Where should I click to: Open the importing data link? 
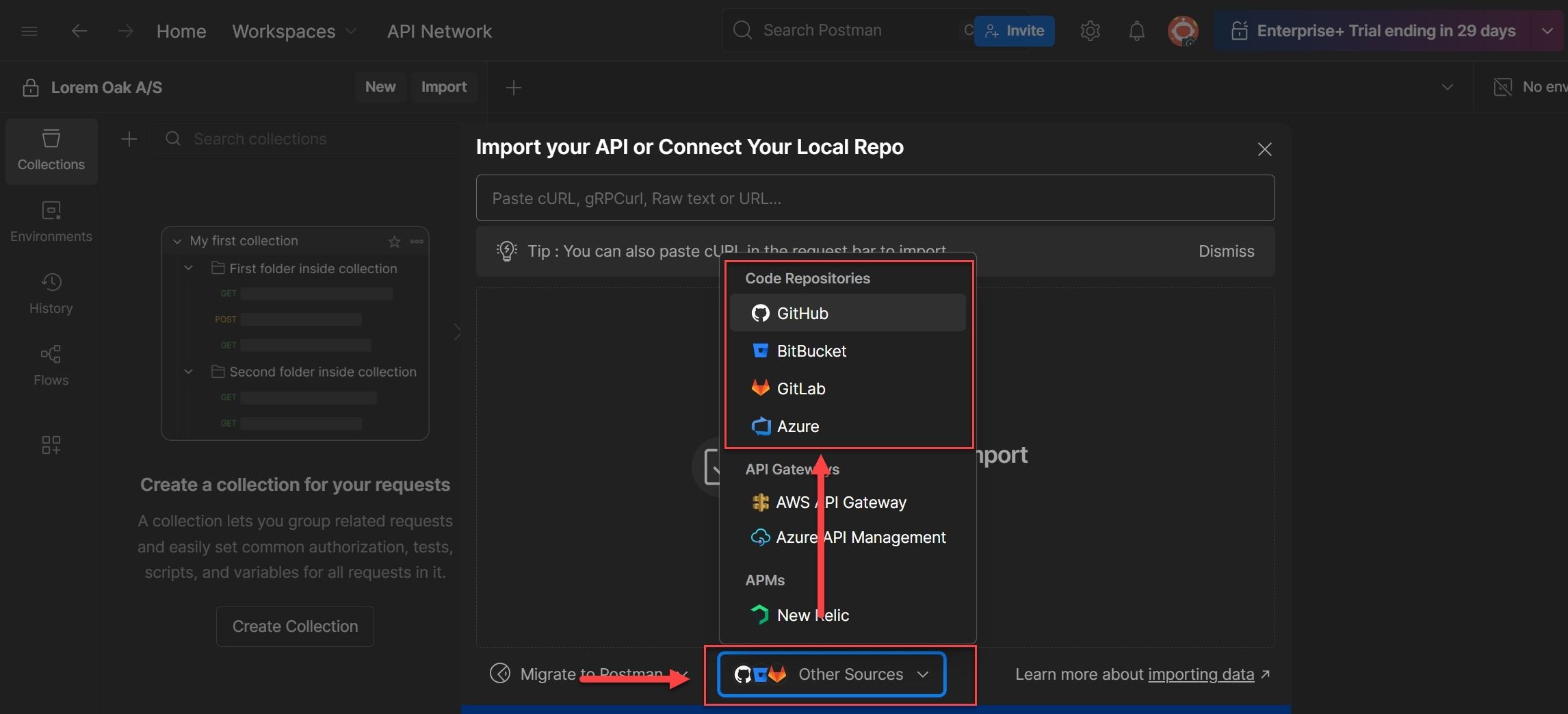pyautogui.click(x=1201, y=674)
